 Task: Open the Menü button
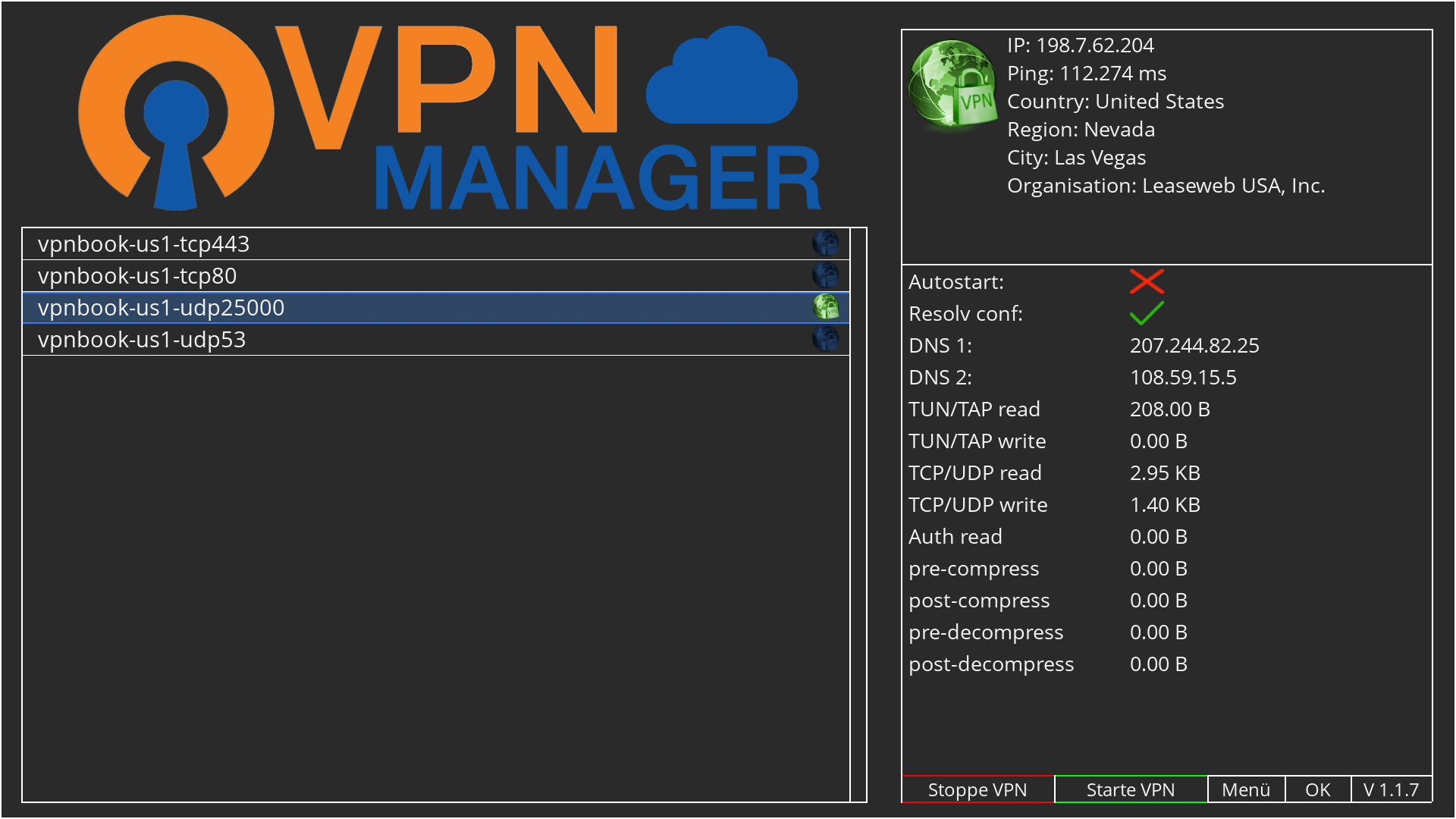(1245, 789)
